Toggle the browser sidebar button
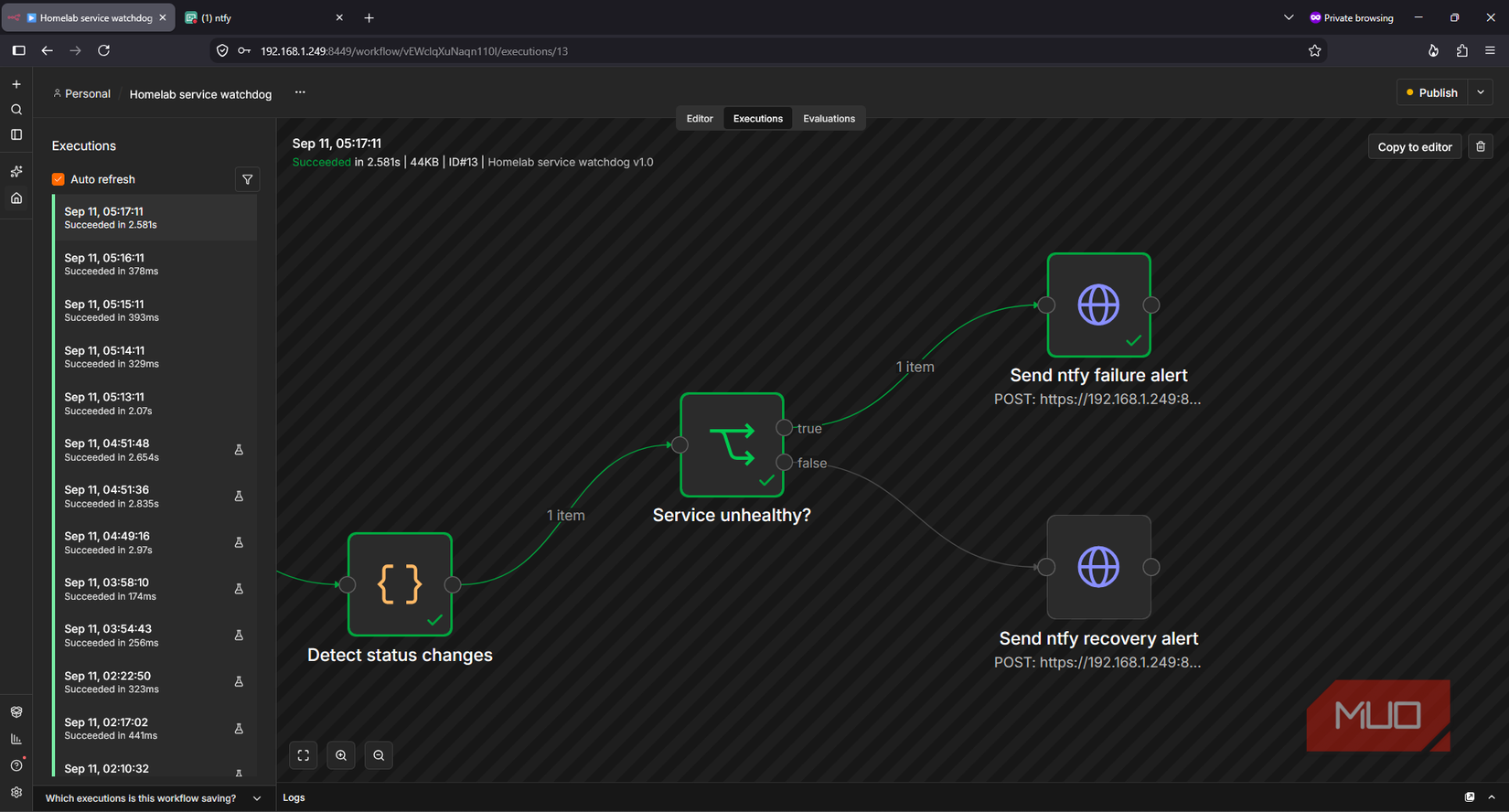The image size is (1509, 812). (x=18, y=51)
